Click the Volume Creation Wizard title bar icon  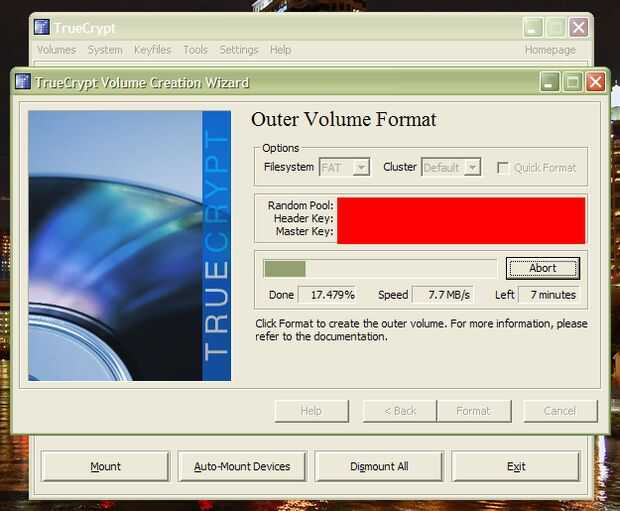23,81
